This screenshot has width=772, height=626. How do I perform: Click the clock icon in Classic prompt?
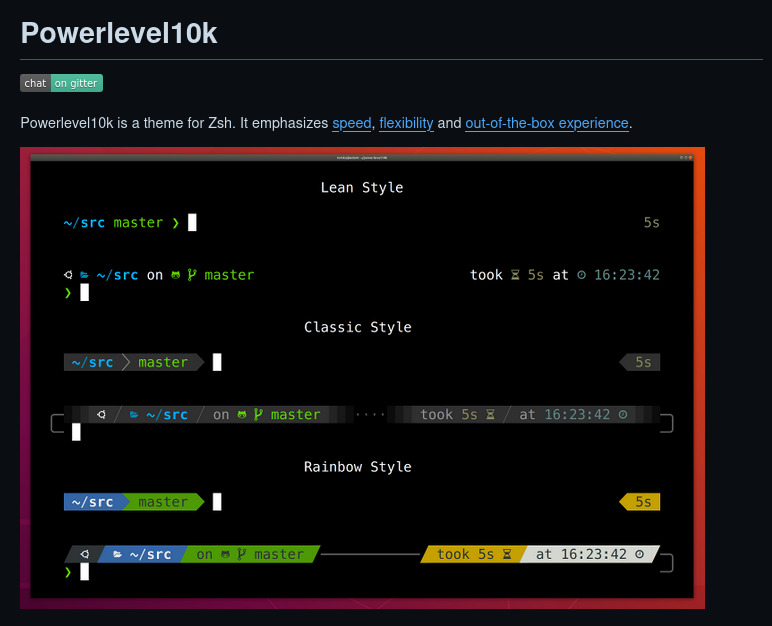point(623,415)
